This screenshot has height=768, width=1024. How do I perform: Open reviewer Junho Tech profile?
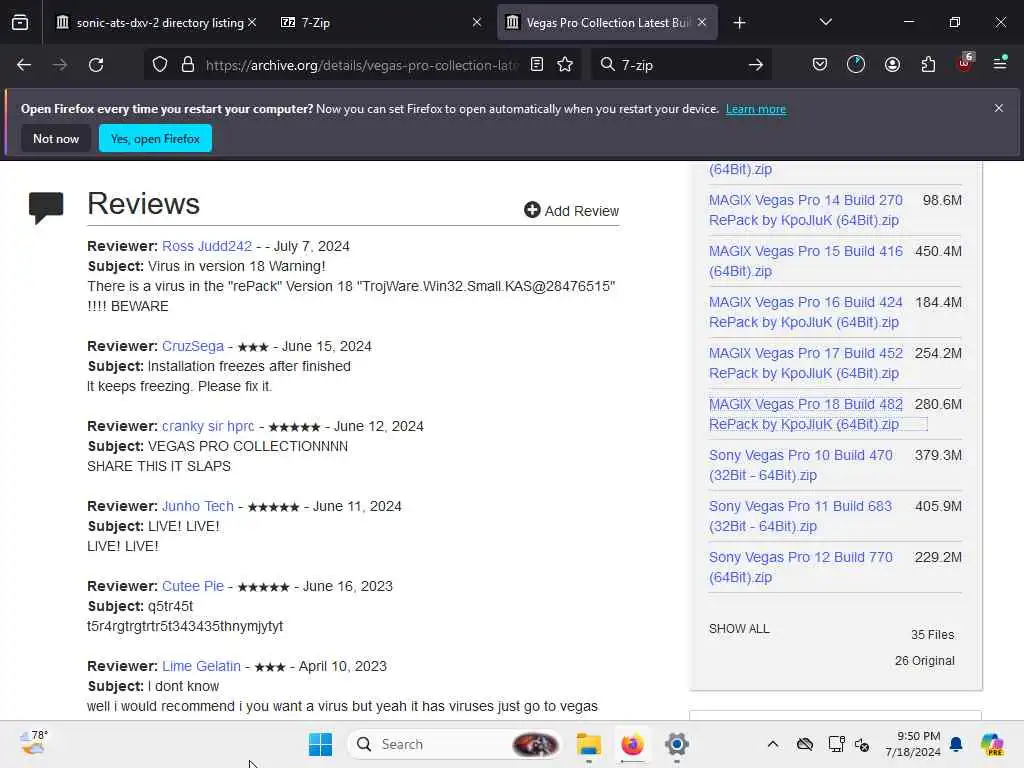[198, 506]
